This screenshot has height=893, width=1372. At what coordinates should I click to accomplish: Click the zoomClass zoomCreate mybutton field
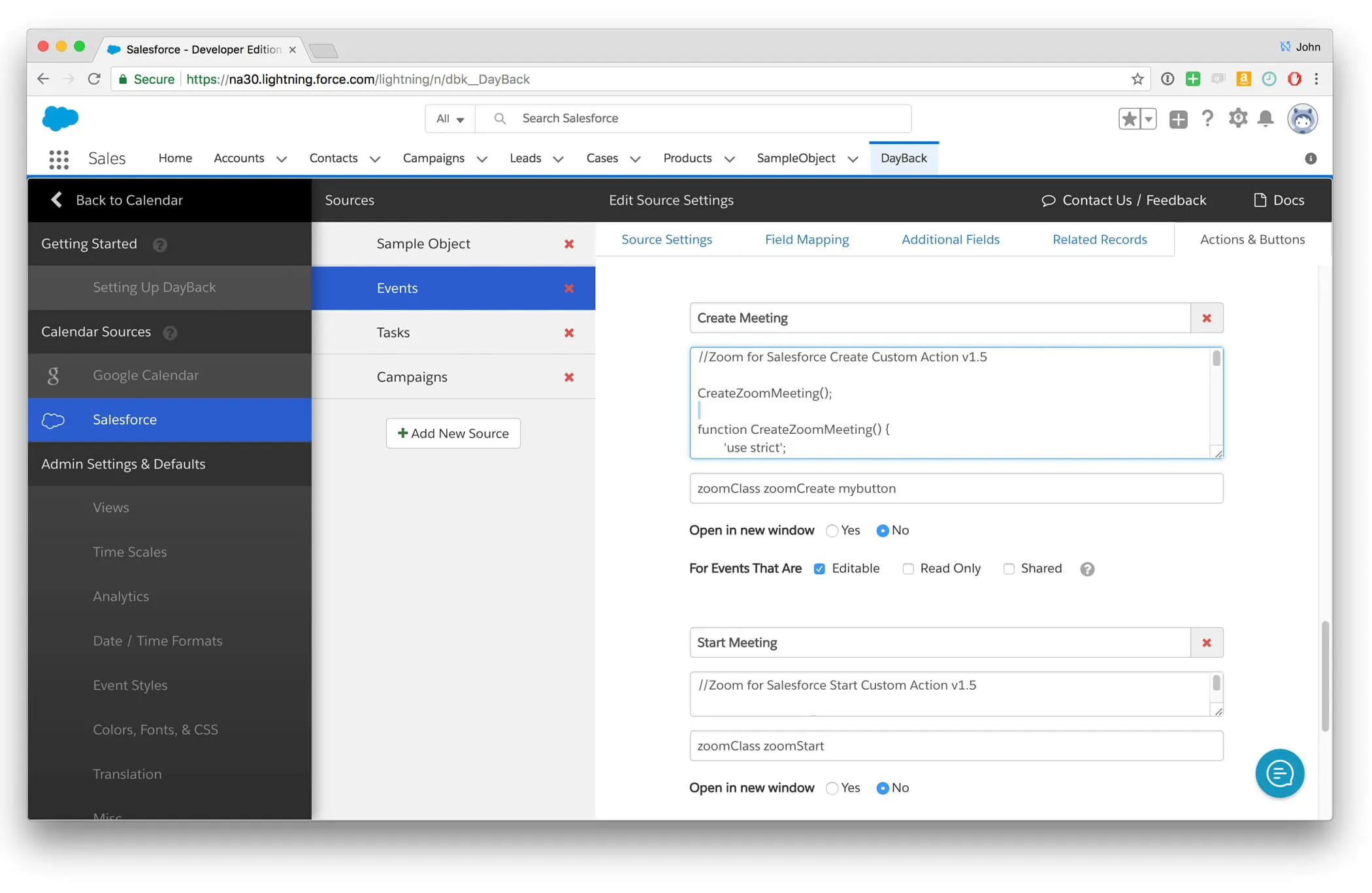tap(956, 489)
